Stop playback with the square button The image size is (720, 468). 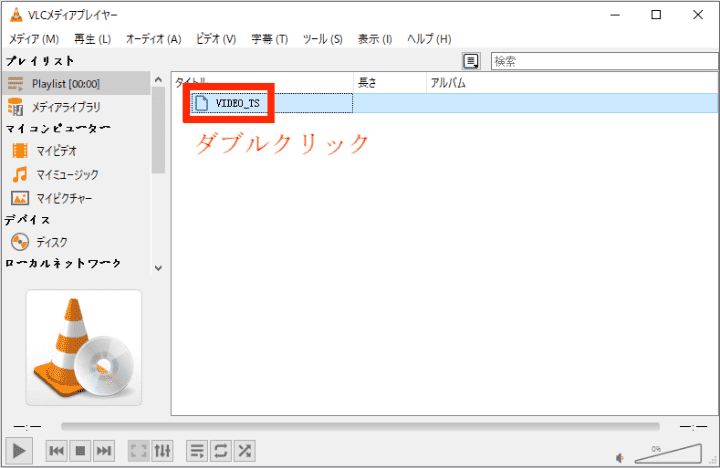tap(80, 451)
